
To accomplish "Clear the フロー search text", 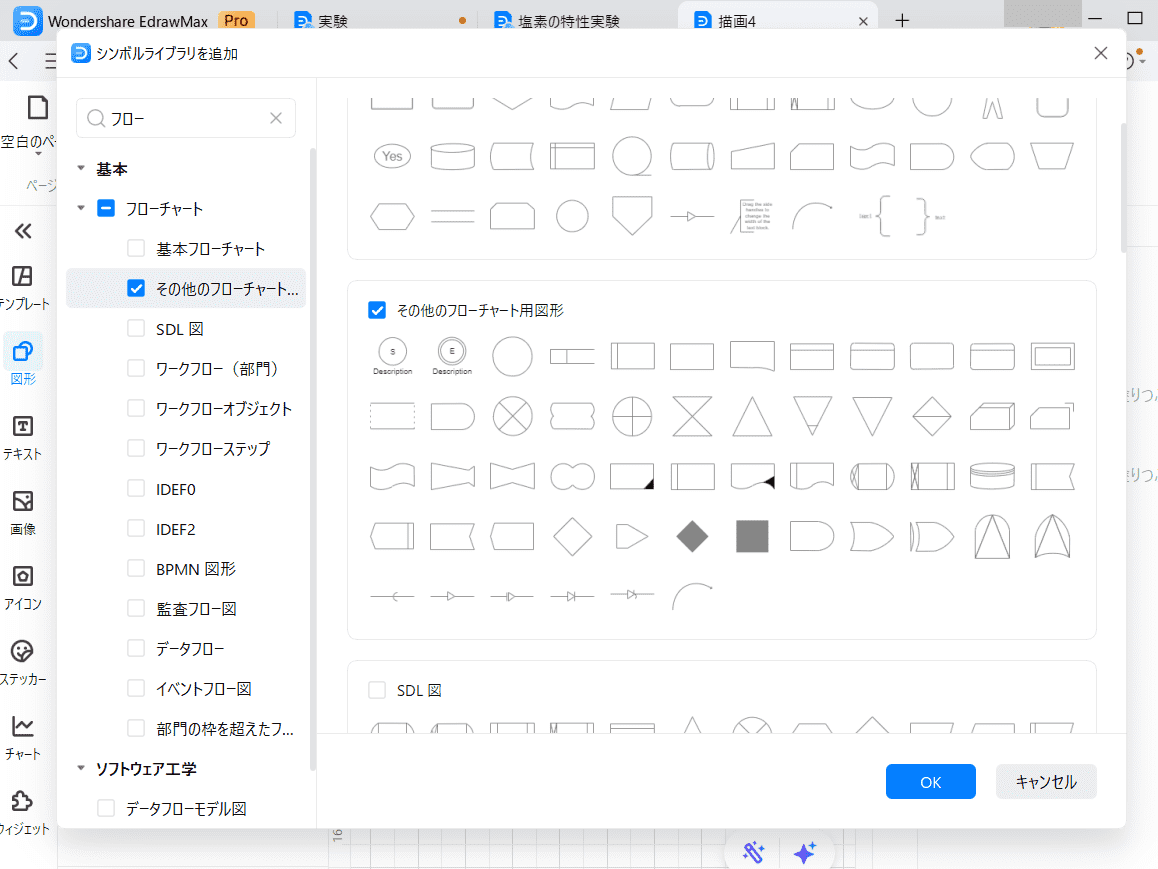I will pyautogui.click(x=276, y=118).
